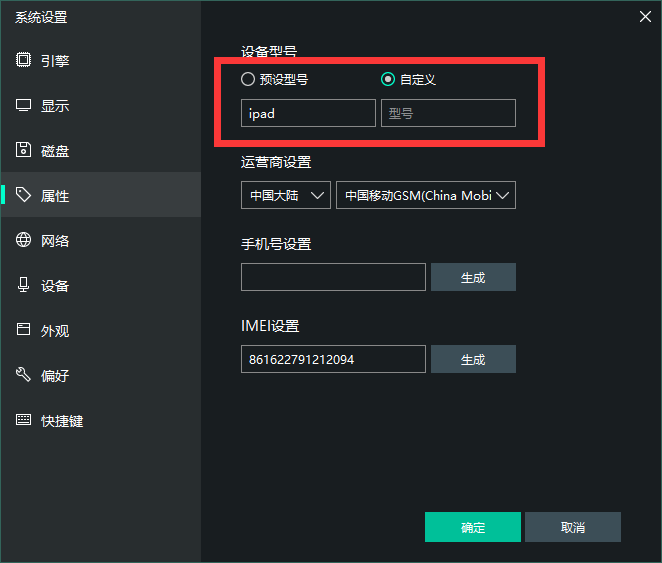The width and height of the screenshot is (662, 563).
Task: Click the disk (磁盘) save icon
Action: (x=23, y=150)
